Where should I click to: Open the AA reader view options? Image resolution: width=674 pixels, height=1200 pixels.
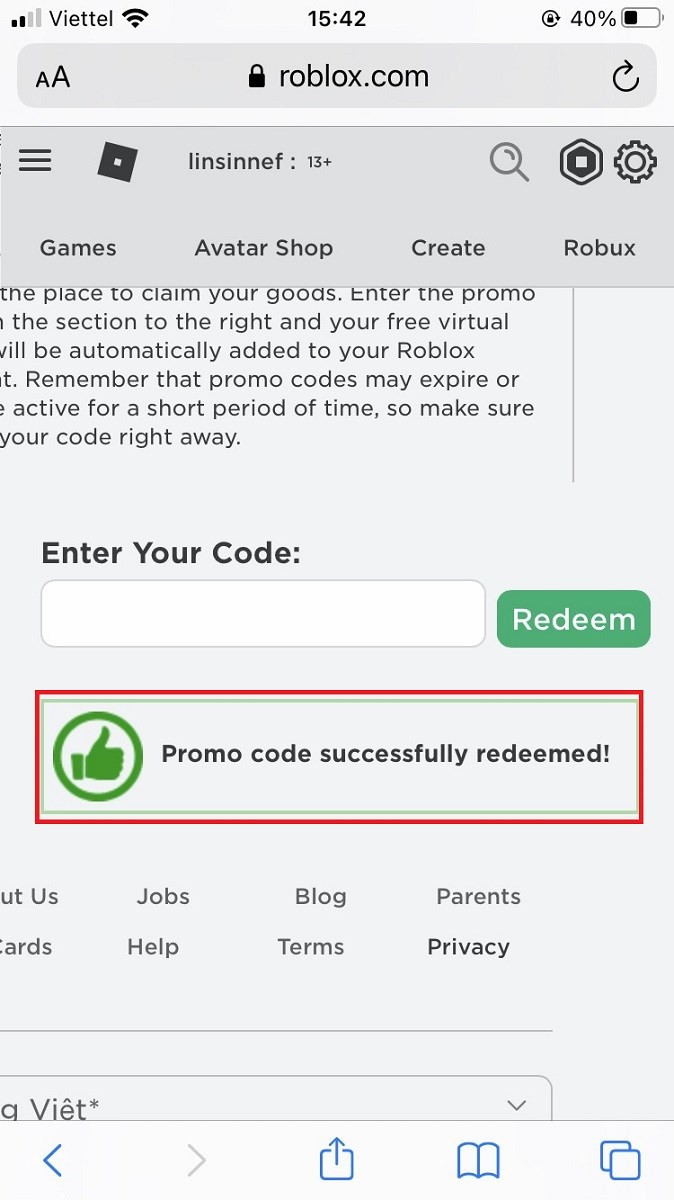(53, 77)
